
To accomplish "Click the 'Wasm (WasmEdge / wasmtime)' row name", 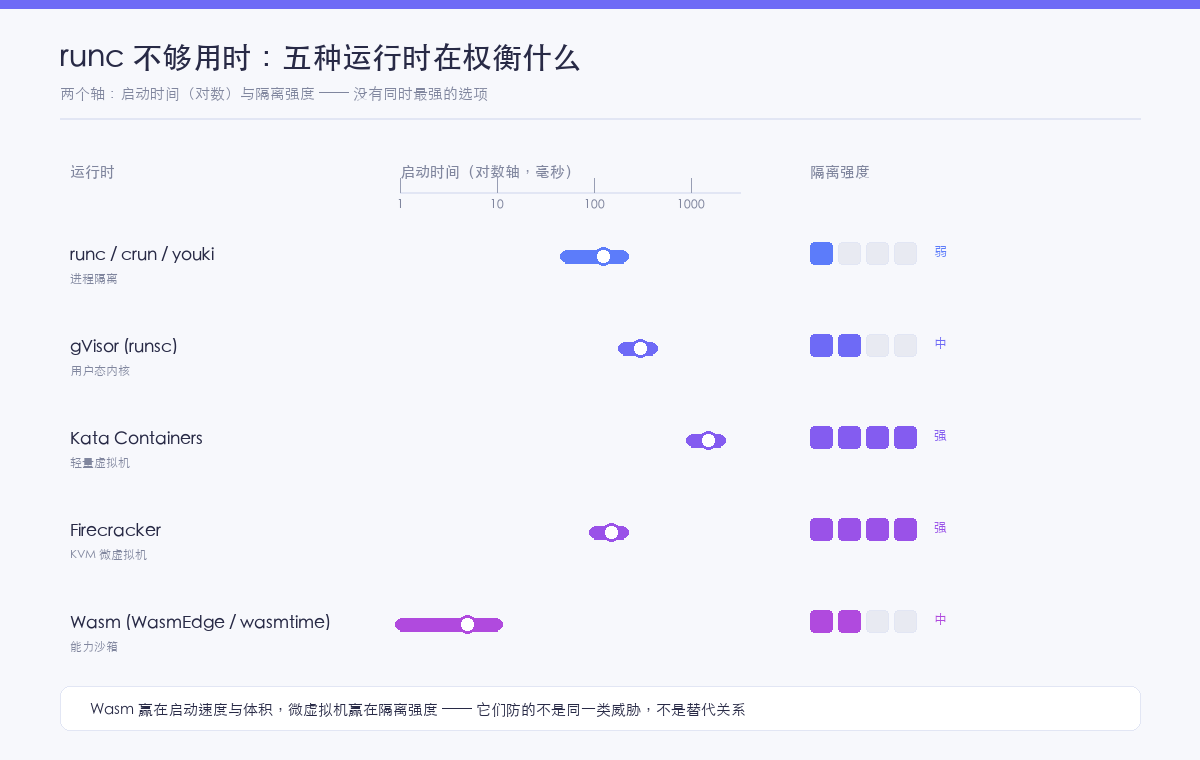I will click(200, 622).
